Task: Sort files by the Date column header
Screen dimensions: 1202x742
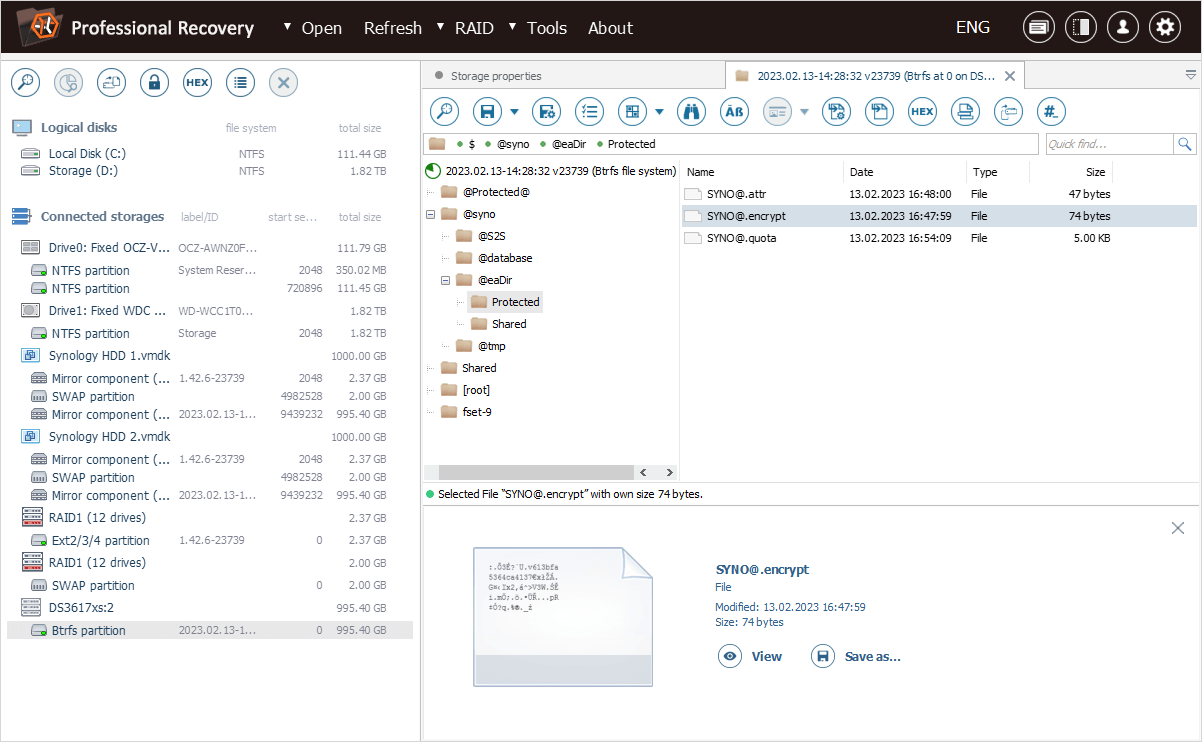Action: pyautogui.click(x=904, y=172)
